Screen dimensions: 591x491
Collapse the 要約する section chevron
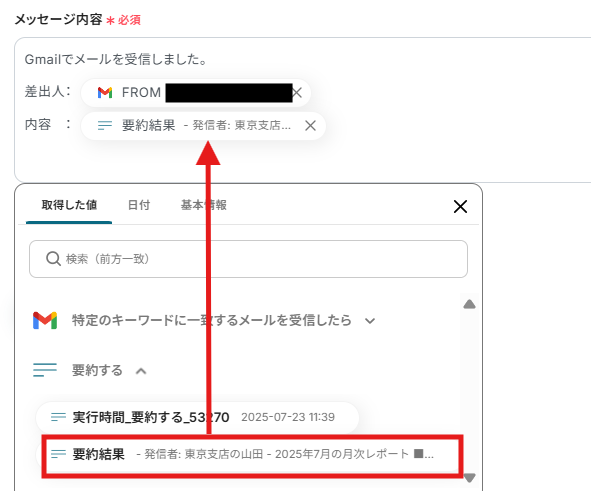click(x=141, y=371)
